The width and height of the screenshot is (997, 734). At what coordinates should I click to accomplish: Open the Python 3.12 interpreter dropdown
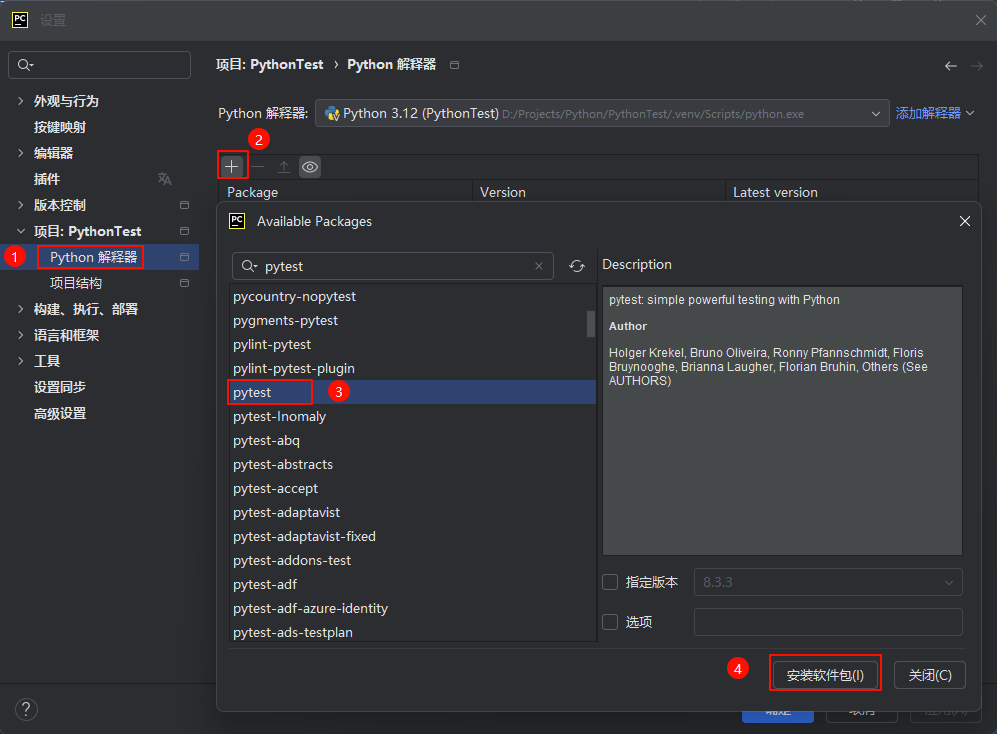tap(602, 113)
